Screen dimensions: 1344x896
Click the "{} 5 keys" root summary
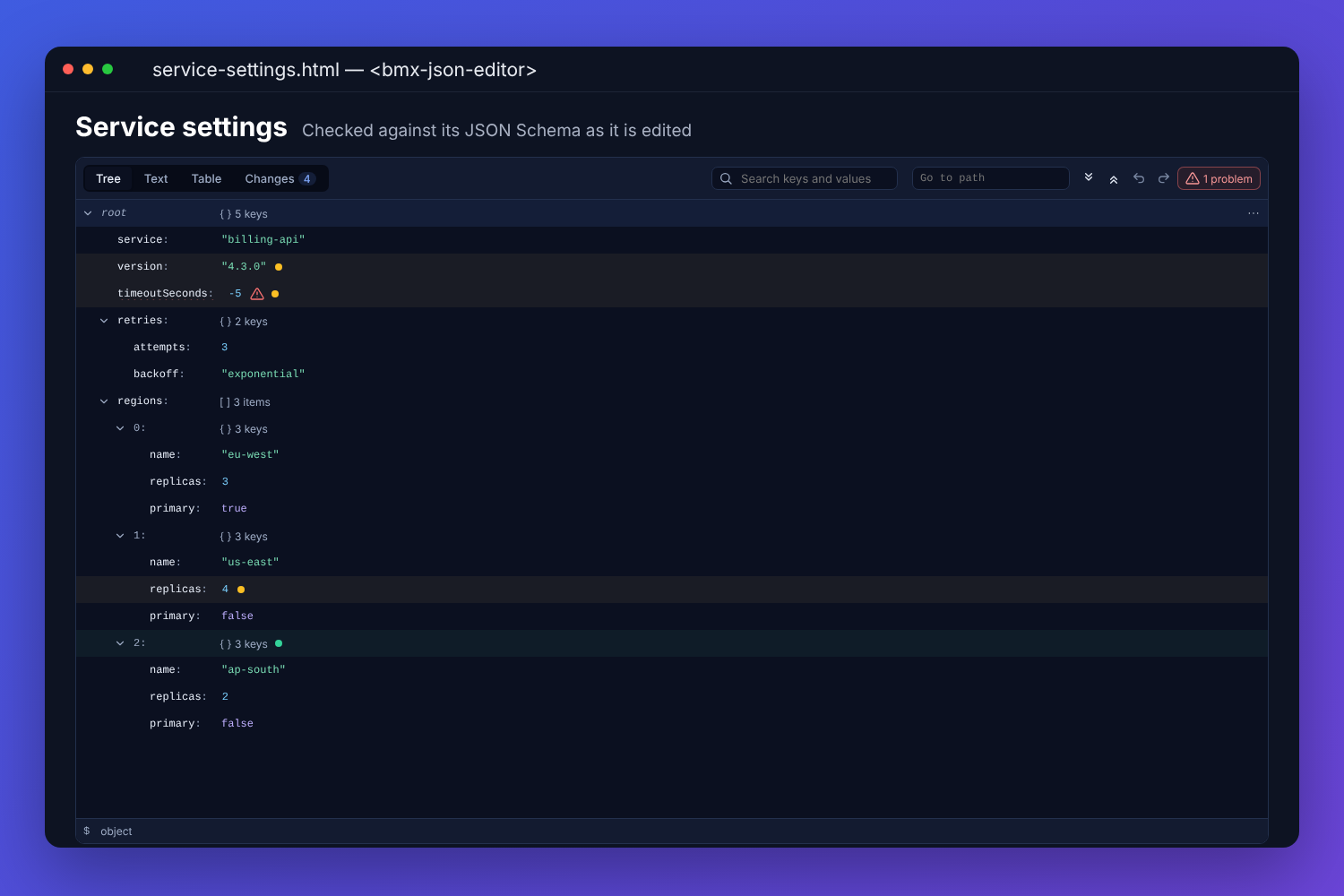tap(244, 214)
